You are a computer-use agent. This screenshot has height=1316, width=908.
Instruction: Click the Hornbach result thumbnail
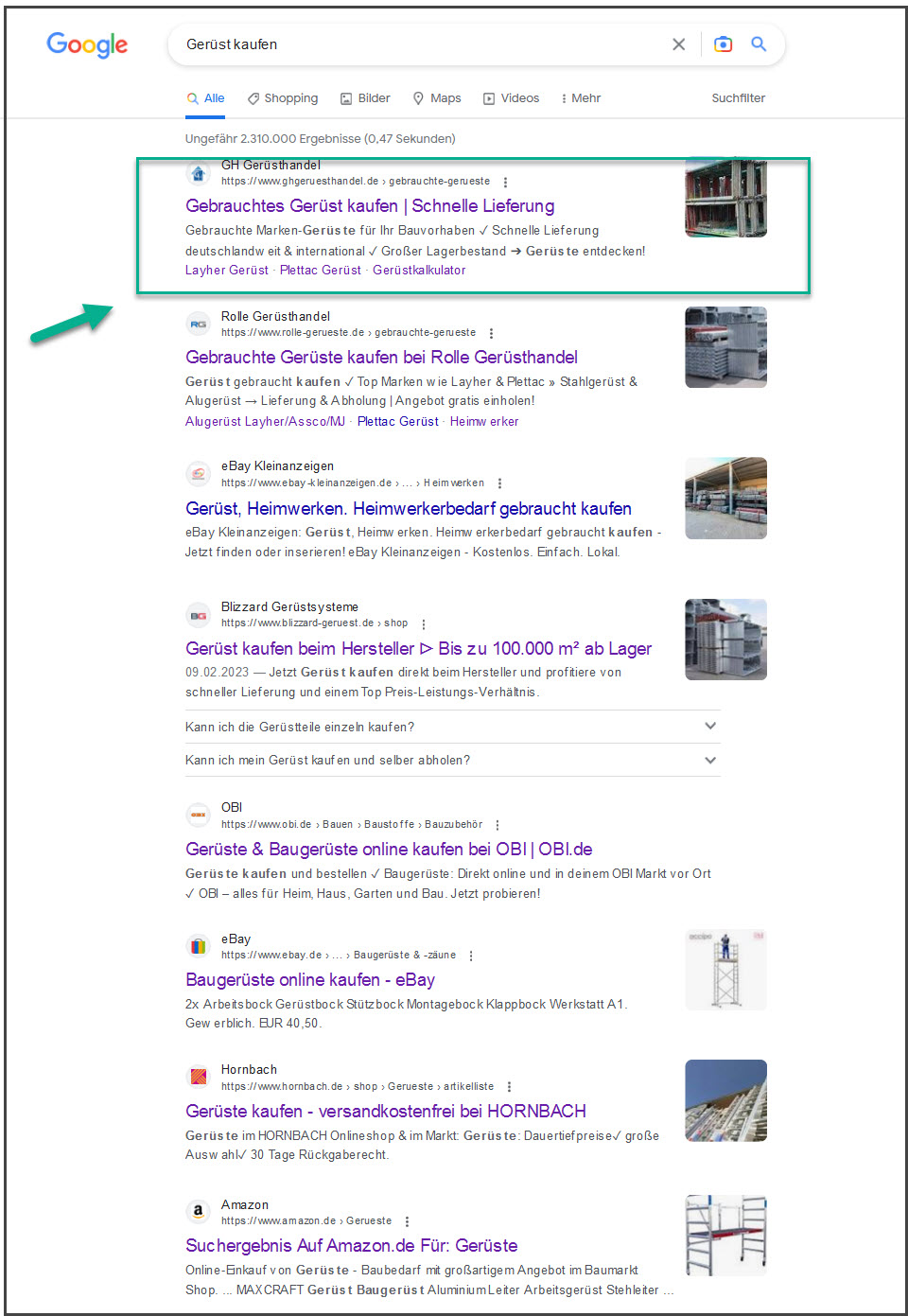click(725, 1100)
